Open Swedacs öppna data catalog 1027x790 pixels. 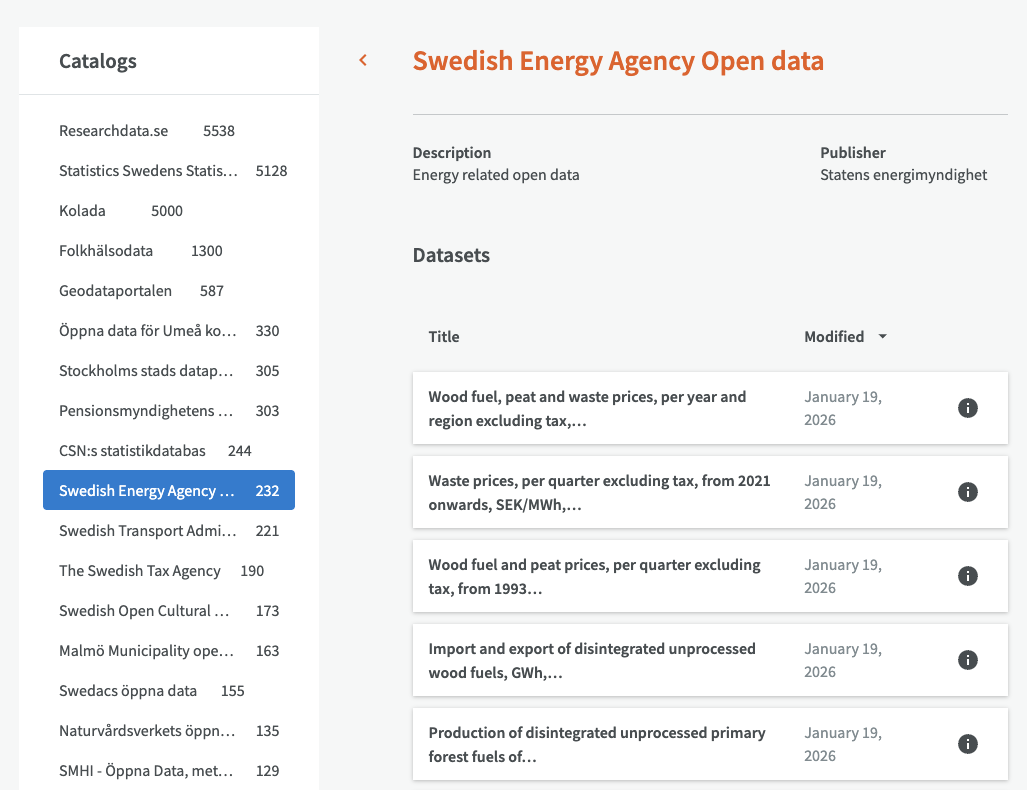click(x=128, y=691)
